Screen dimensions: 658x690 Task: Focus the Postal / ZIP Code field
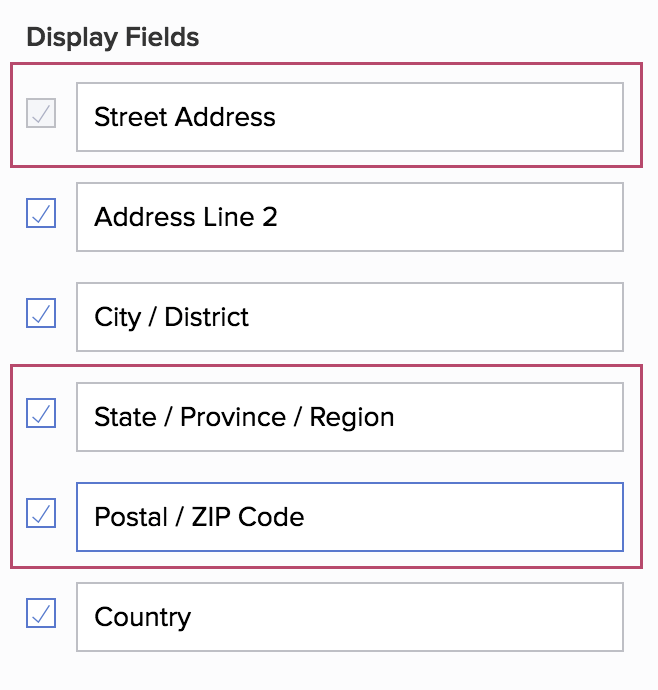(349, 517)
